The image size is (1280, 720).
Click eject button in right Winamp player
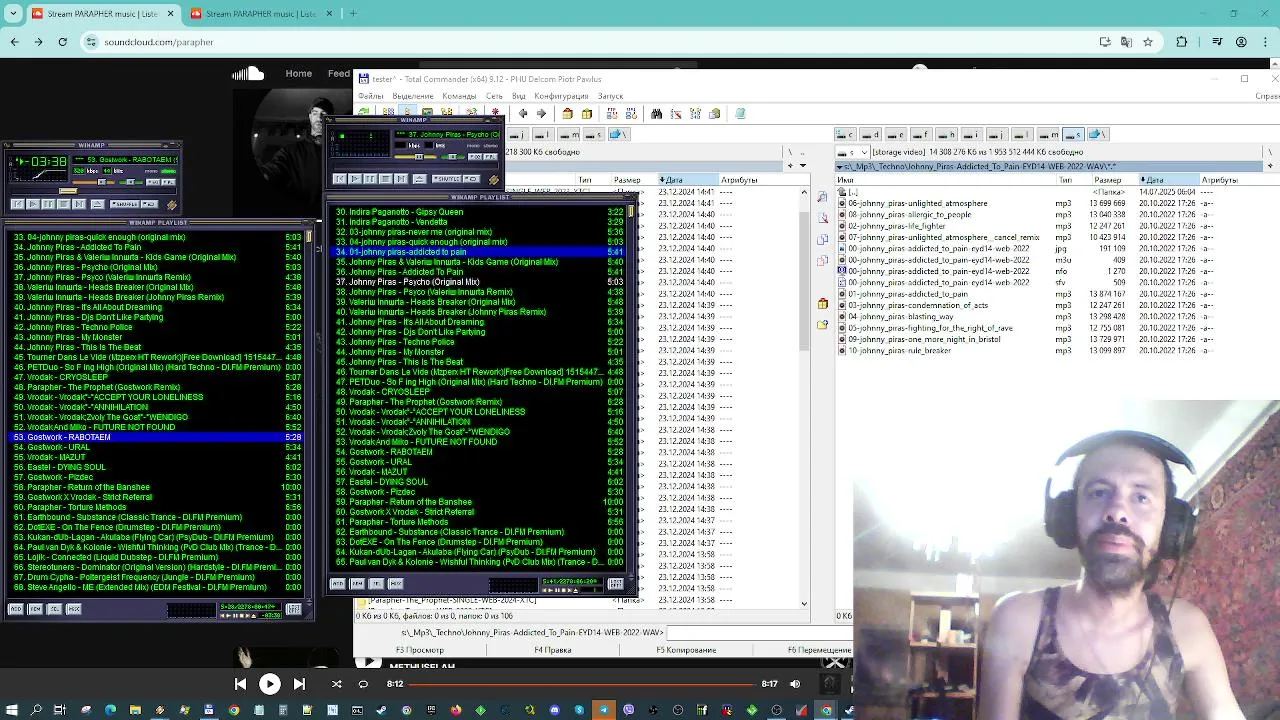420,179
